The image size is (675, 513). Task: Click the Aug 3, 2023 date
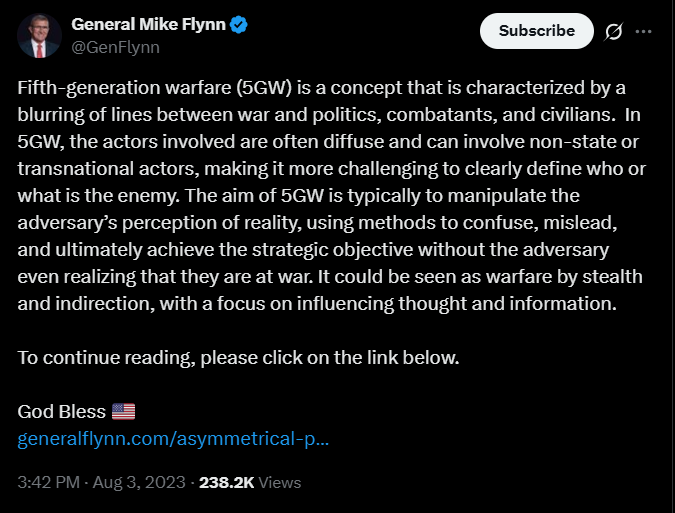pos(139,482)
